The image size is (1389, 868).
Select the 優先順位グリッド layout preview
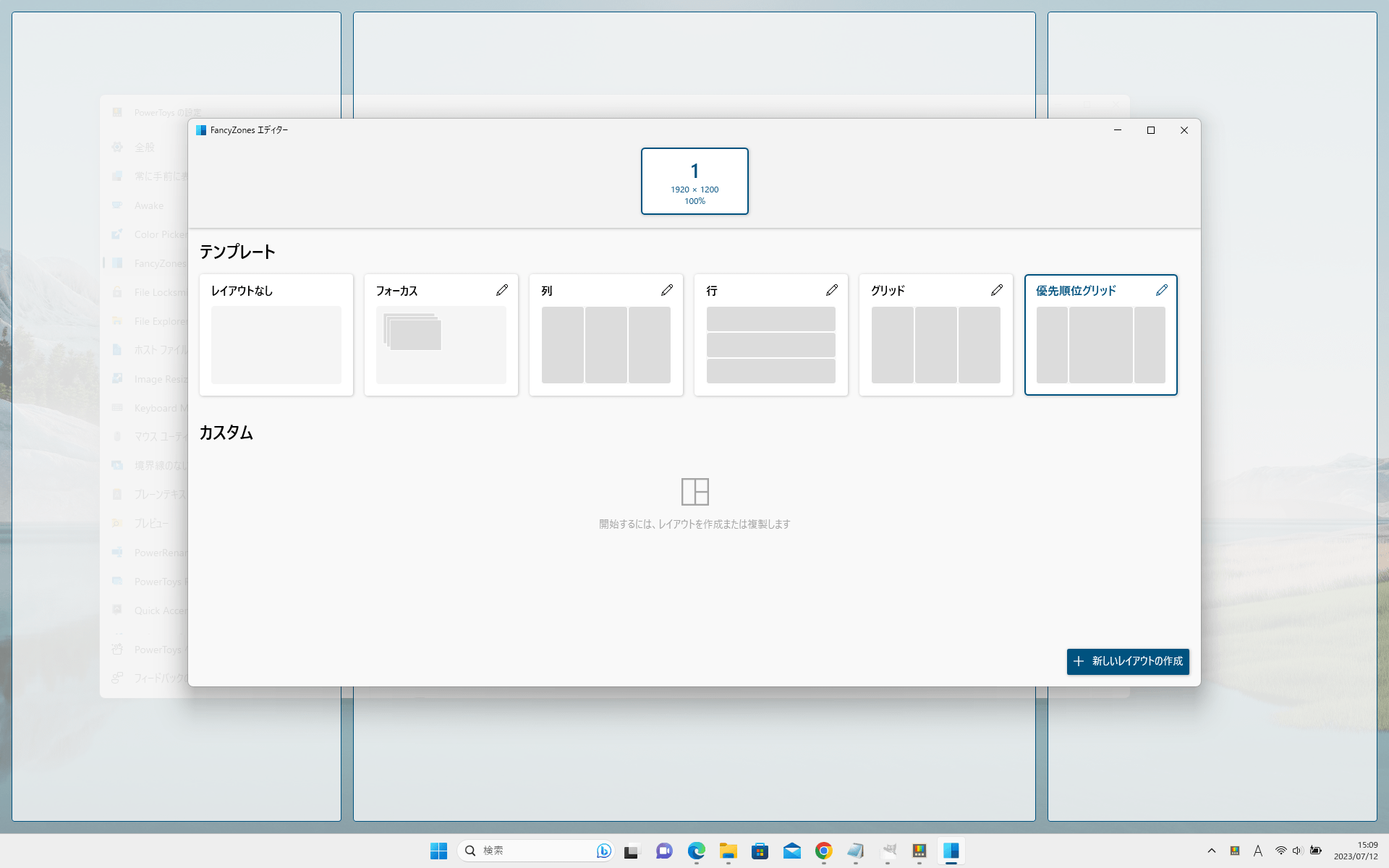(1101, 345)
